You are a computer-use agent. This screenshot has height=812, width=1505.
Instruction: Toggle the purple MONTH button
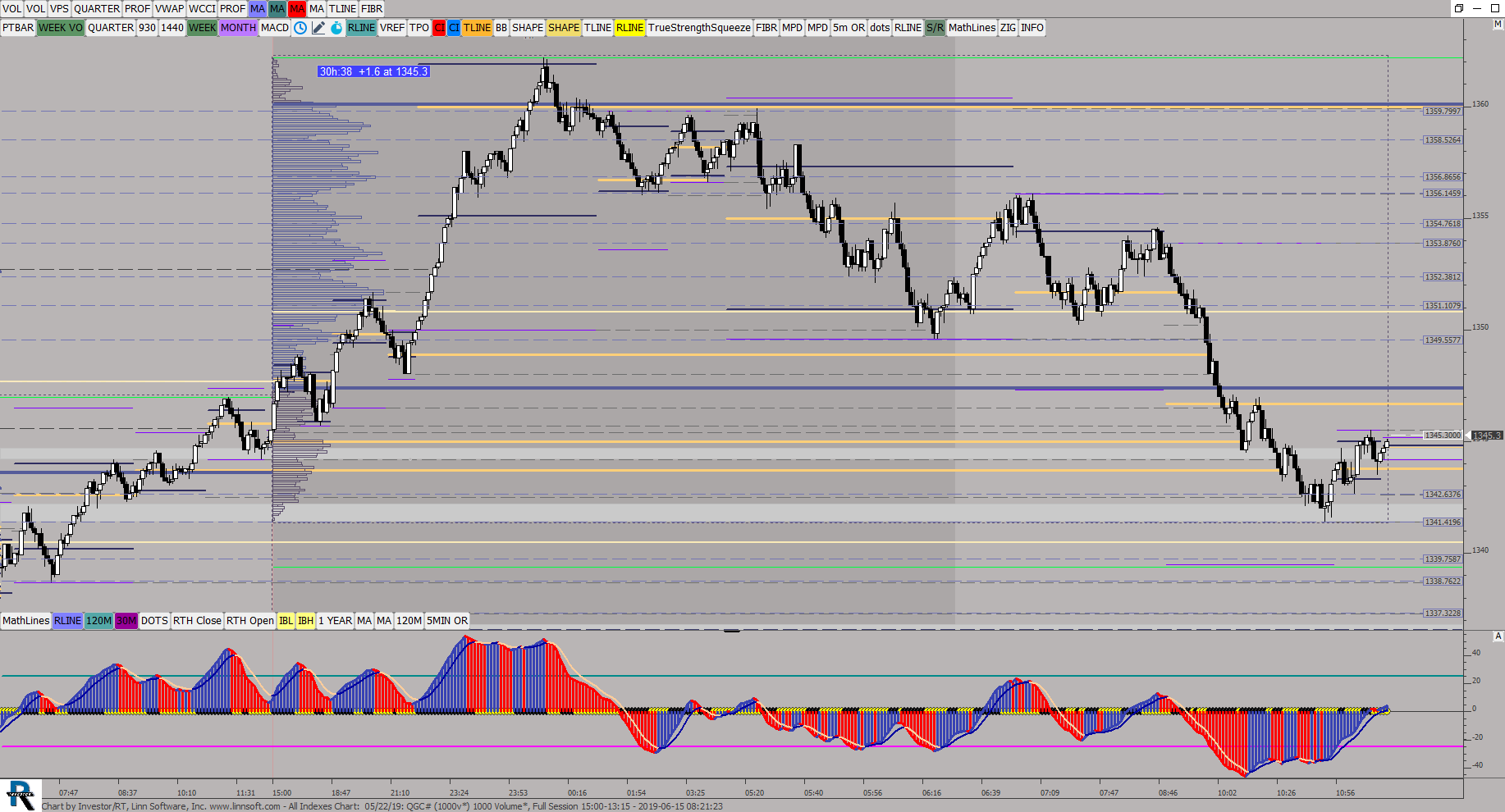(238, 28)
